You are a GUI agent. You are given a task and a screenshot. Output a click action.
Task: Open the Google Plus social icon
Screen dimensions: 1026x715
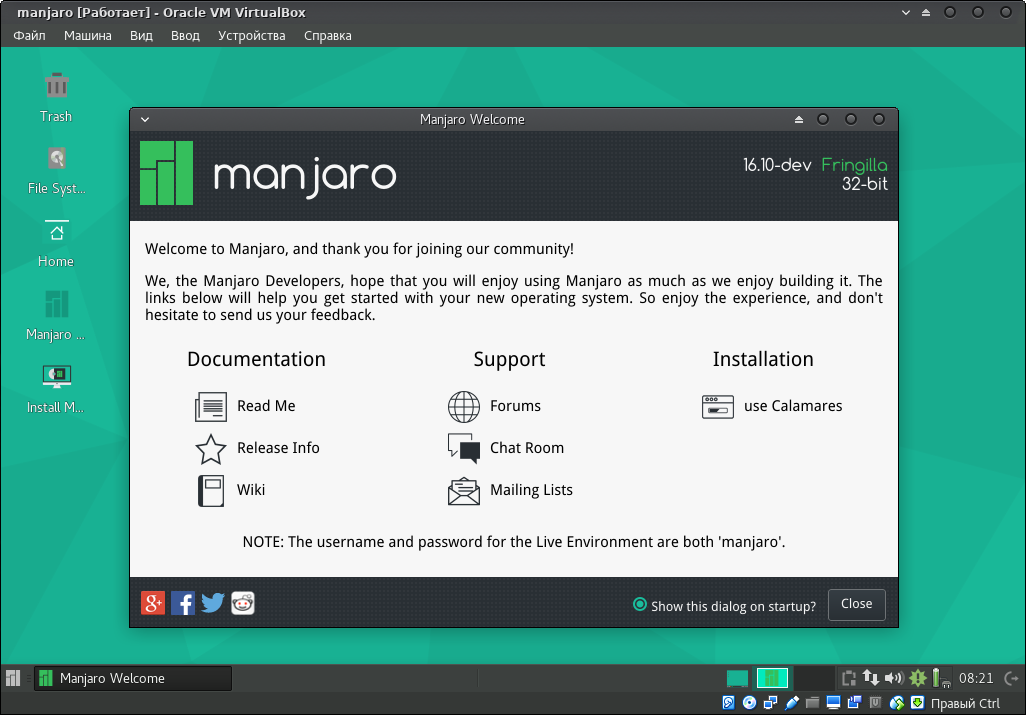click(153, 603)
